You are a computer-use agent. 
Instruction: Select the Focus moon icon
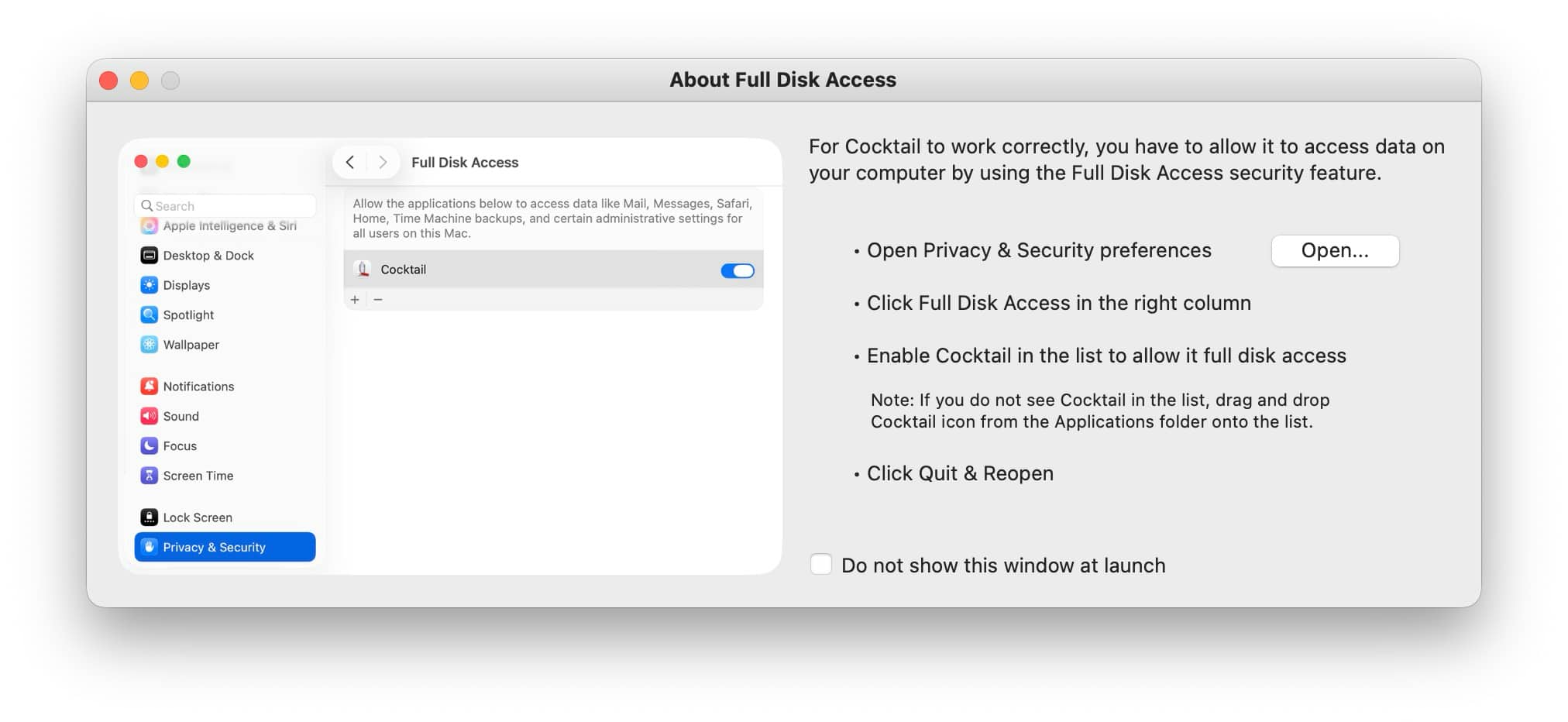149,446
